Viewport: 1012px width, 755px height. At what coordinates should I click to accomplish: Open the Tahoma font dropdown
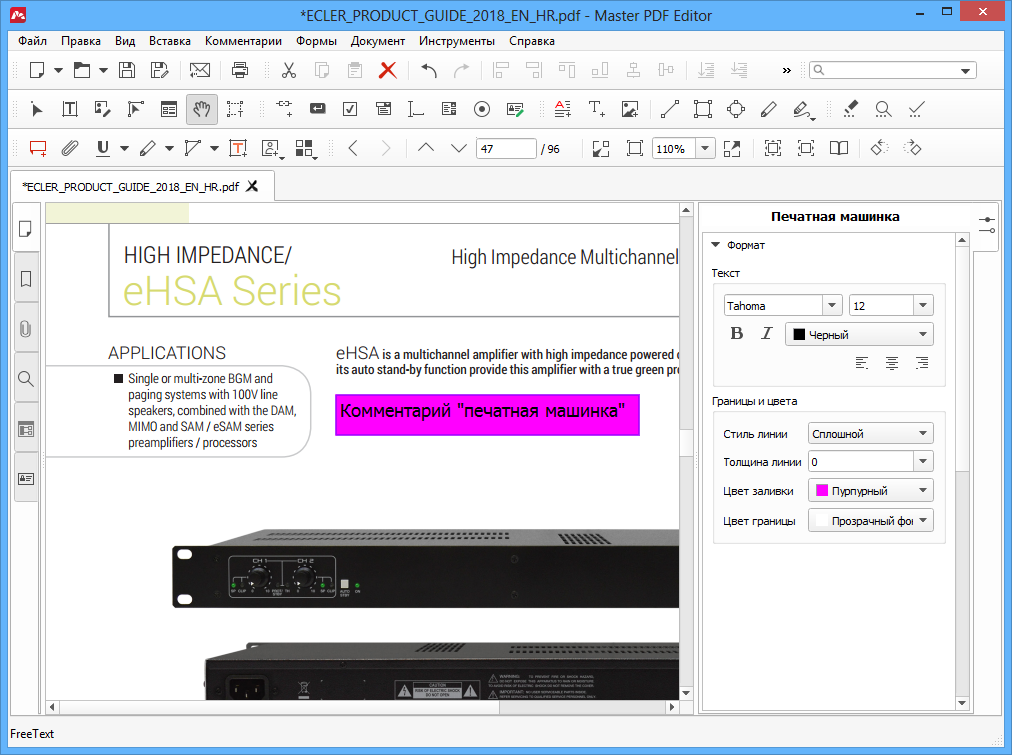[x=831, y=305]
